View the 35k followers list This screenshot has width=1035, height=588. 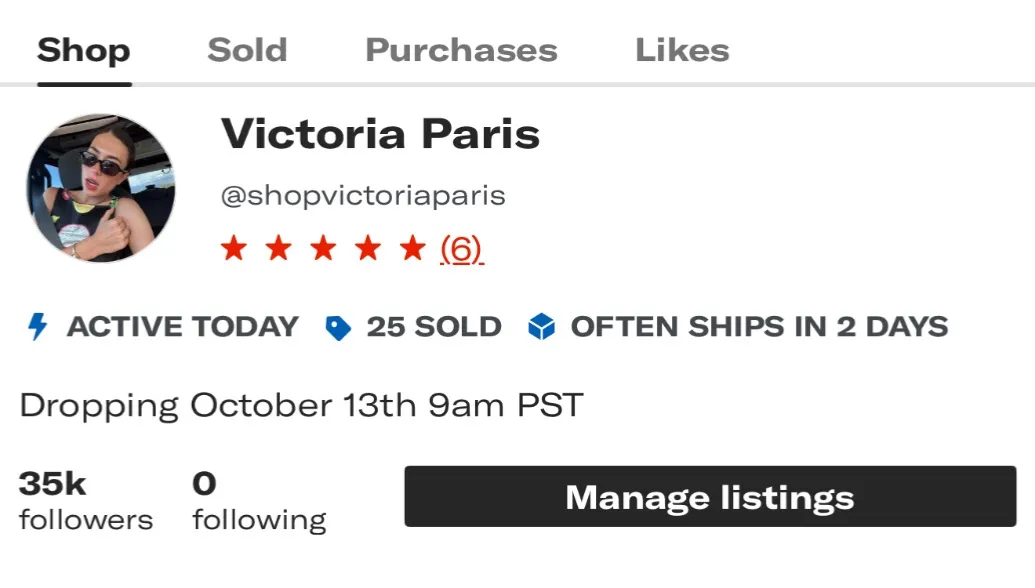click(85, 501)
